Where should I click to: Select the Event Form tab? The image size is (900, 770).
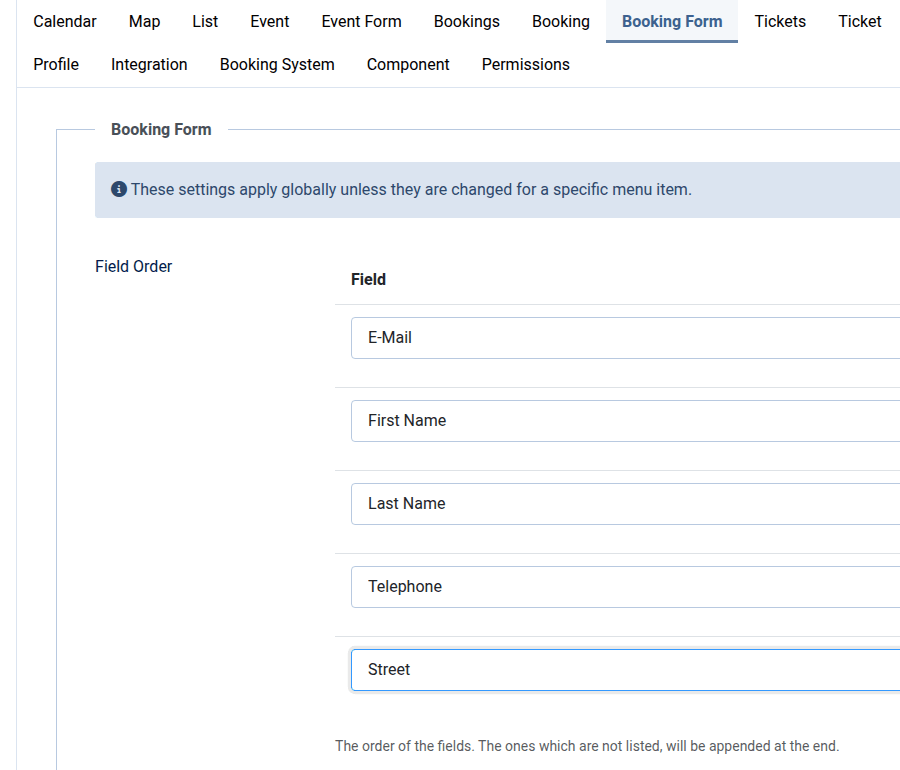click(361, 21)
